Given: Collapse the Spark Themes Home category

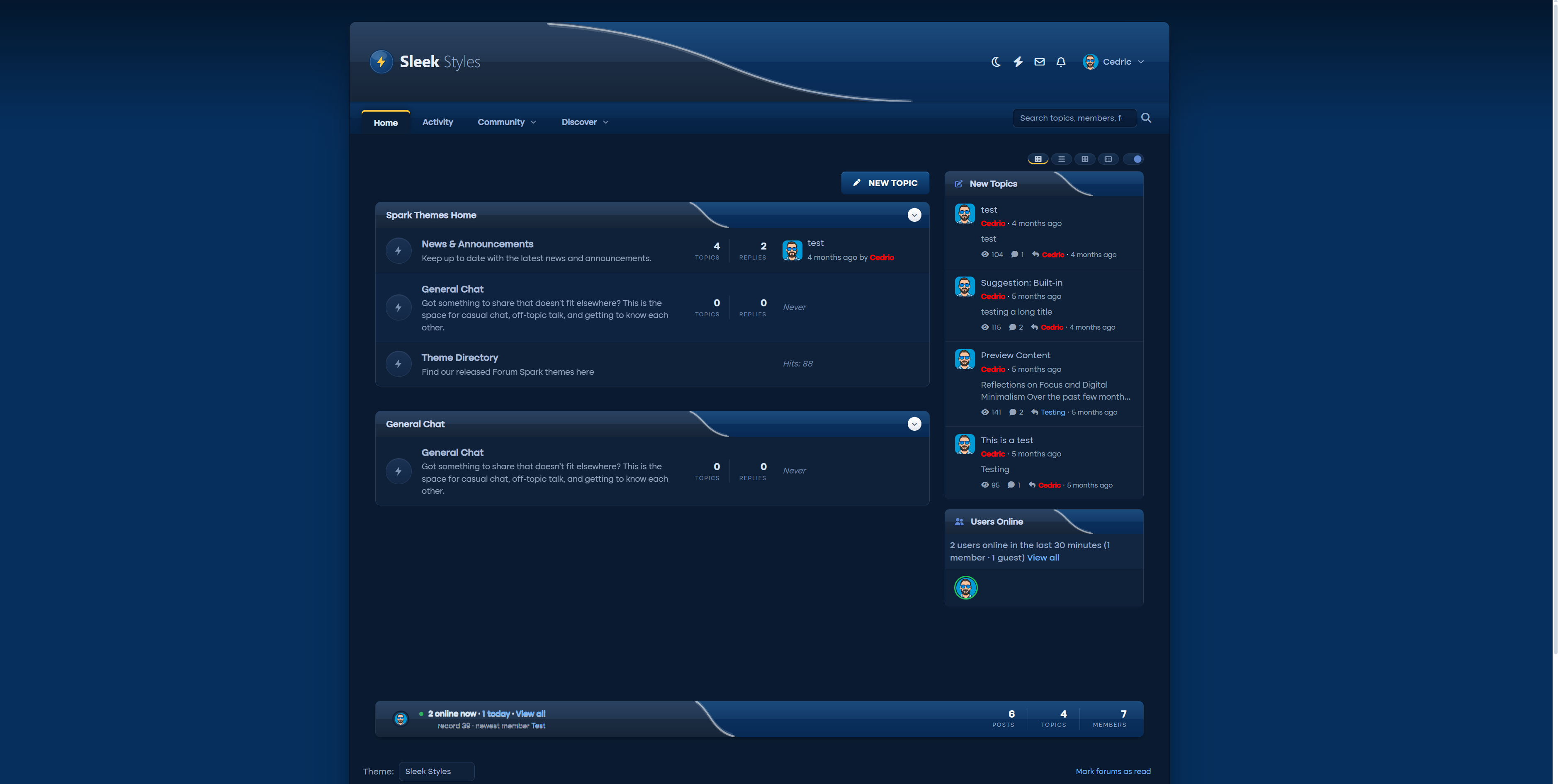Looking at the screenshot, I should click(x=914, y=215).
